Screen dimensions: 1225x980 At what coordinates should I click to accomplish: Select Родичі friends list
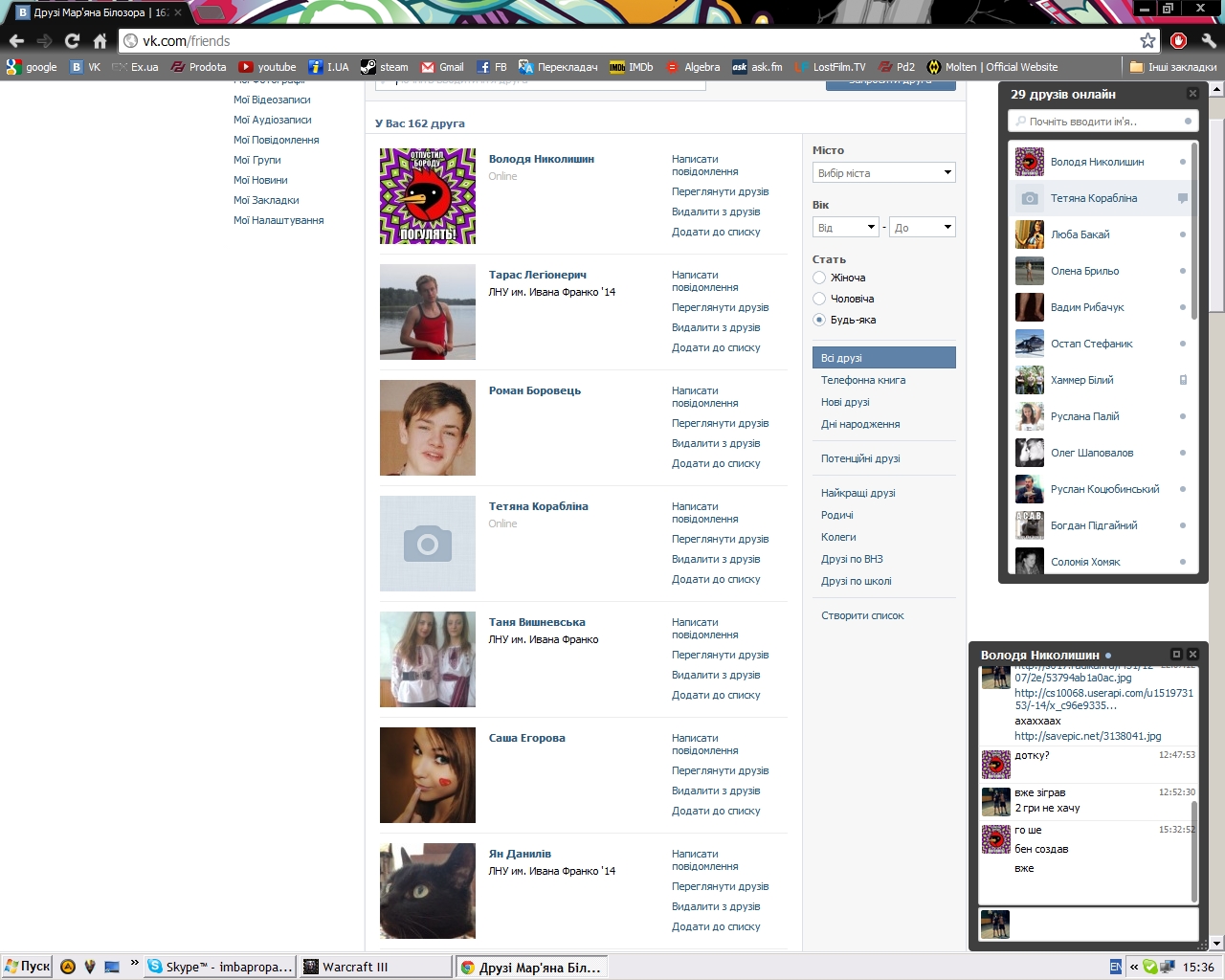pyautogui.click(x=837, y=515)
